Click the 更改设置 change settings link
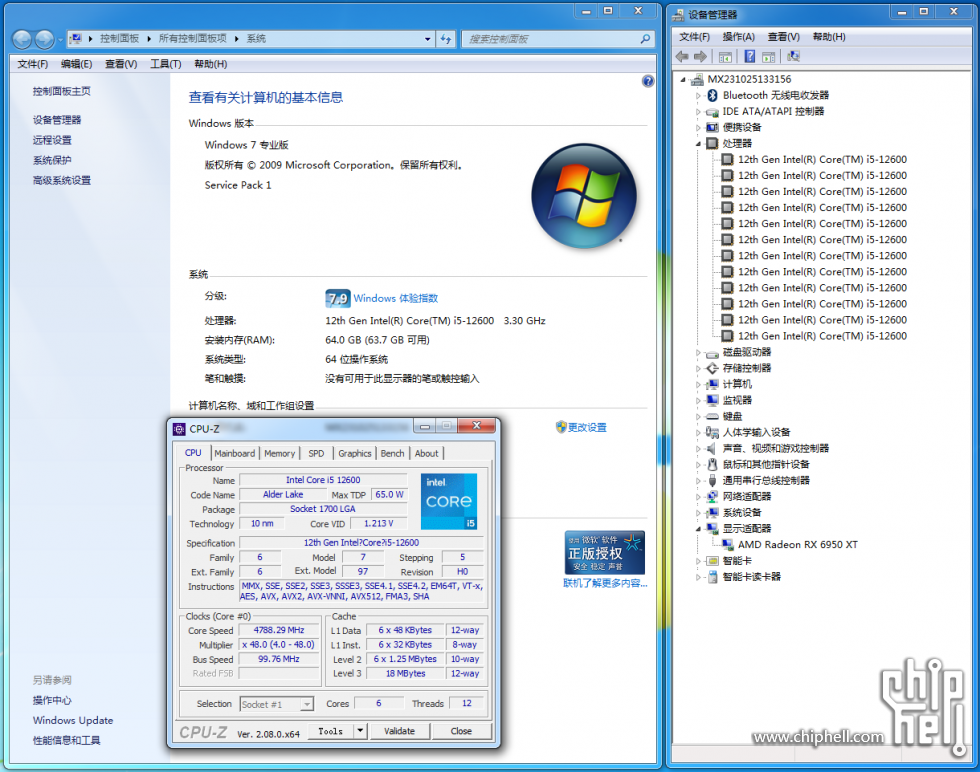980x772 pixels. (x=587, y=428)
